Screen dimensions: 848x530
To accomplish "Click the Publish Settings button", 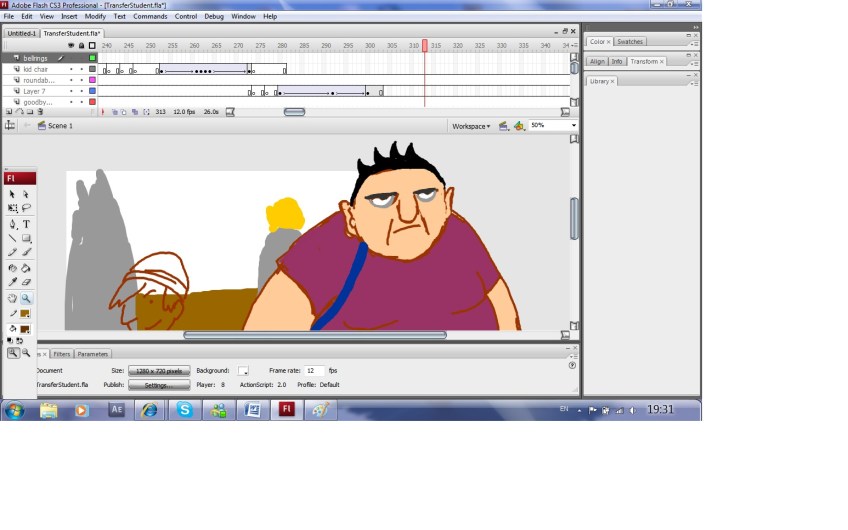I will coord(159,384).
